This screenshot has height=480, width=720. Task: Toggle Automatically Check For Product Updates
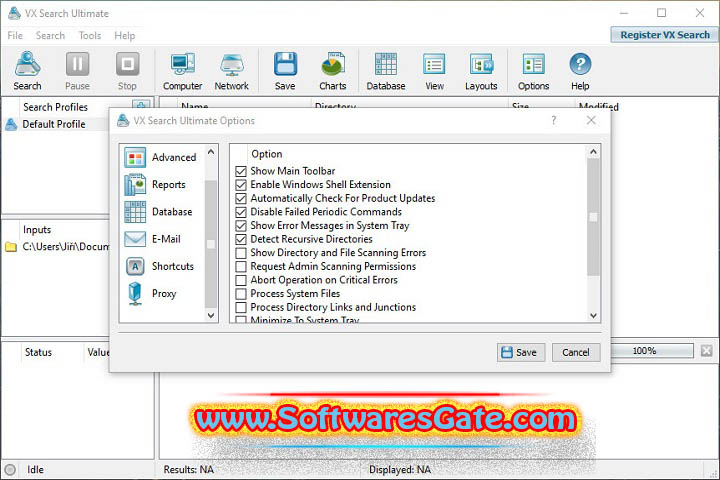[241, 198]
